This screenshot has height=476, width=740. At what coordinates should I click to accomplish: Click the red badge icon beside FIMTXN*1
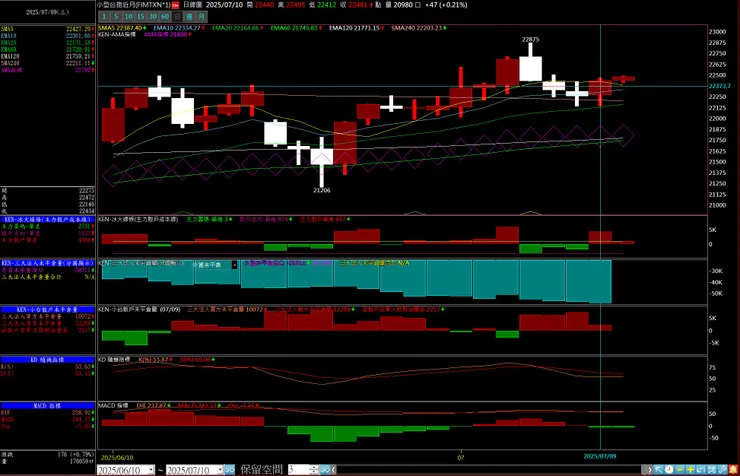175,5
